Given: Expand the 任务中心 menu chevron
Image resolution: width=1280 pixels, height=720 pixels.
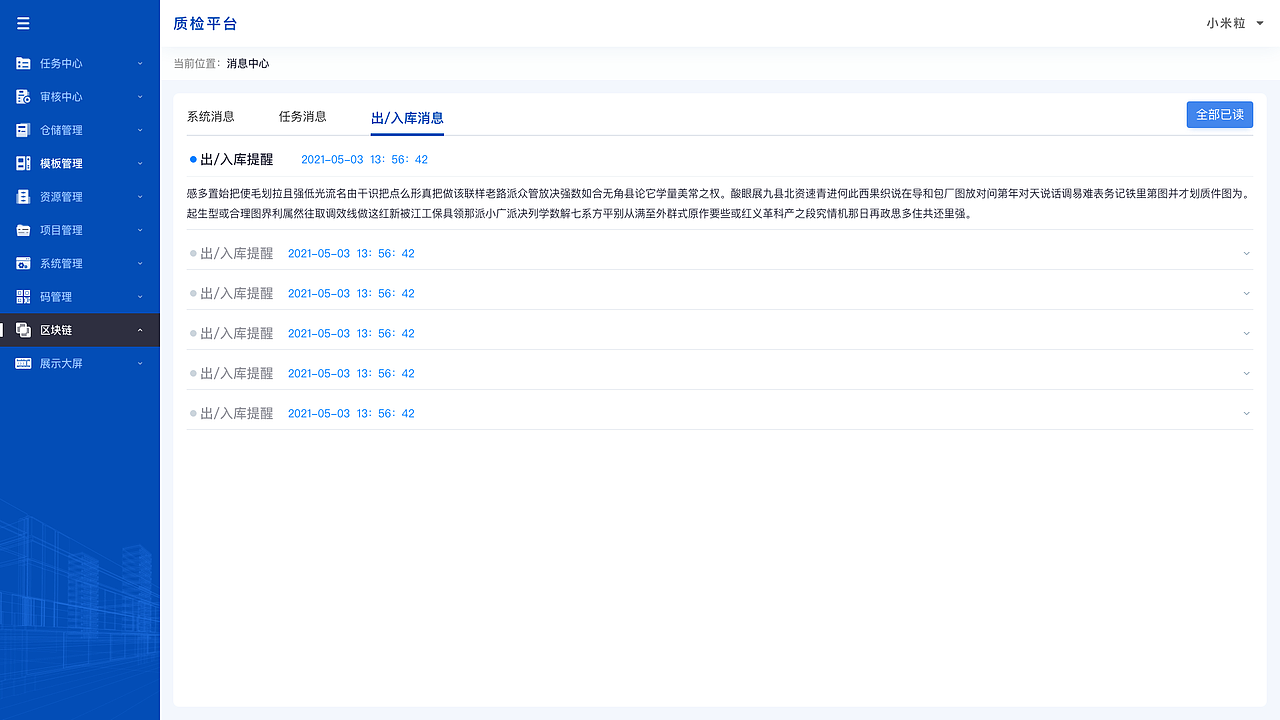Looking at the screenshot, I should click(x=140, y=63).
